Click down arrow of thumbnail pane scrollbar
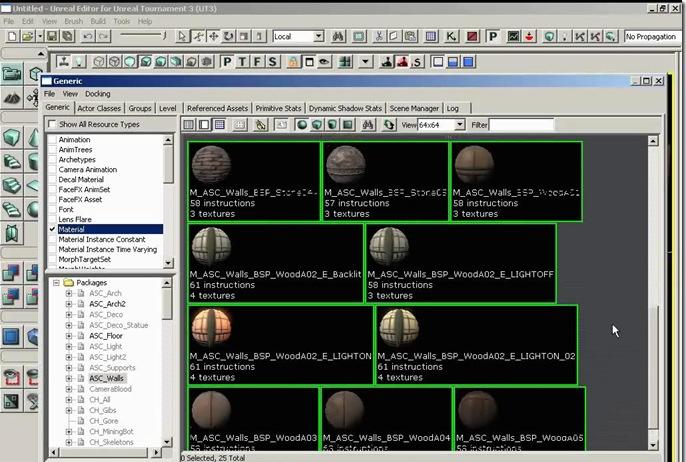 pyautogui.click(x=653, y=445)
